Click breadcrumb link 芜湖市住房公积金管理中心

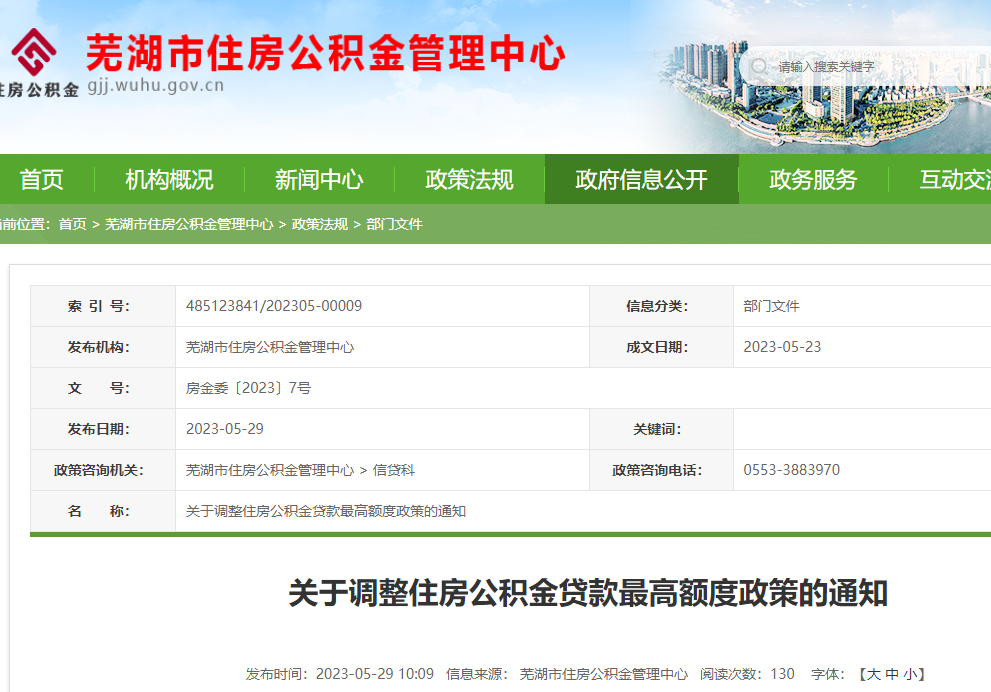coord(189,224)
